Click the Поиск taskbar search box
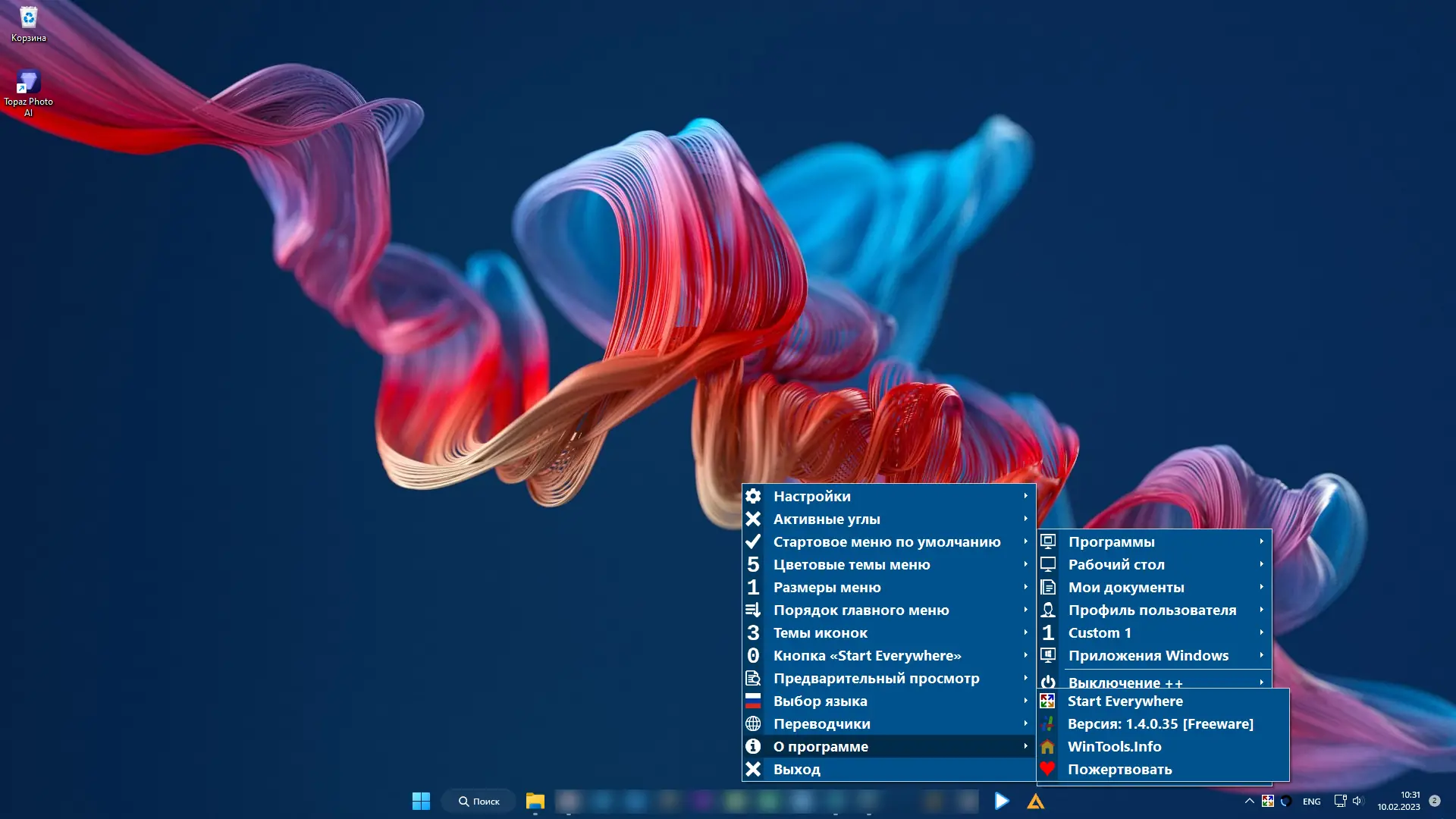 pyautogui.click(x=479, y=802)
